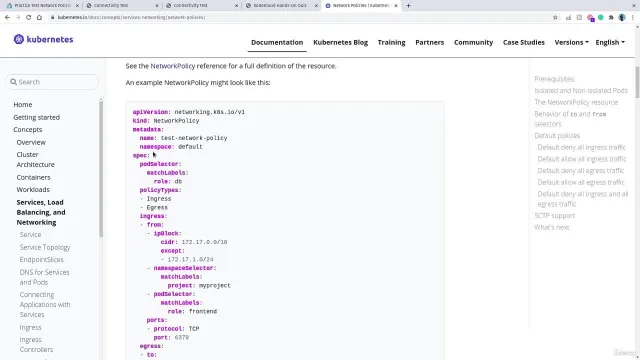This screenshot has width=640, height=360.
Task: Open Connecting Applications with Services
Action: pyautogui.click(x=45, y=304)
